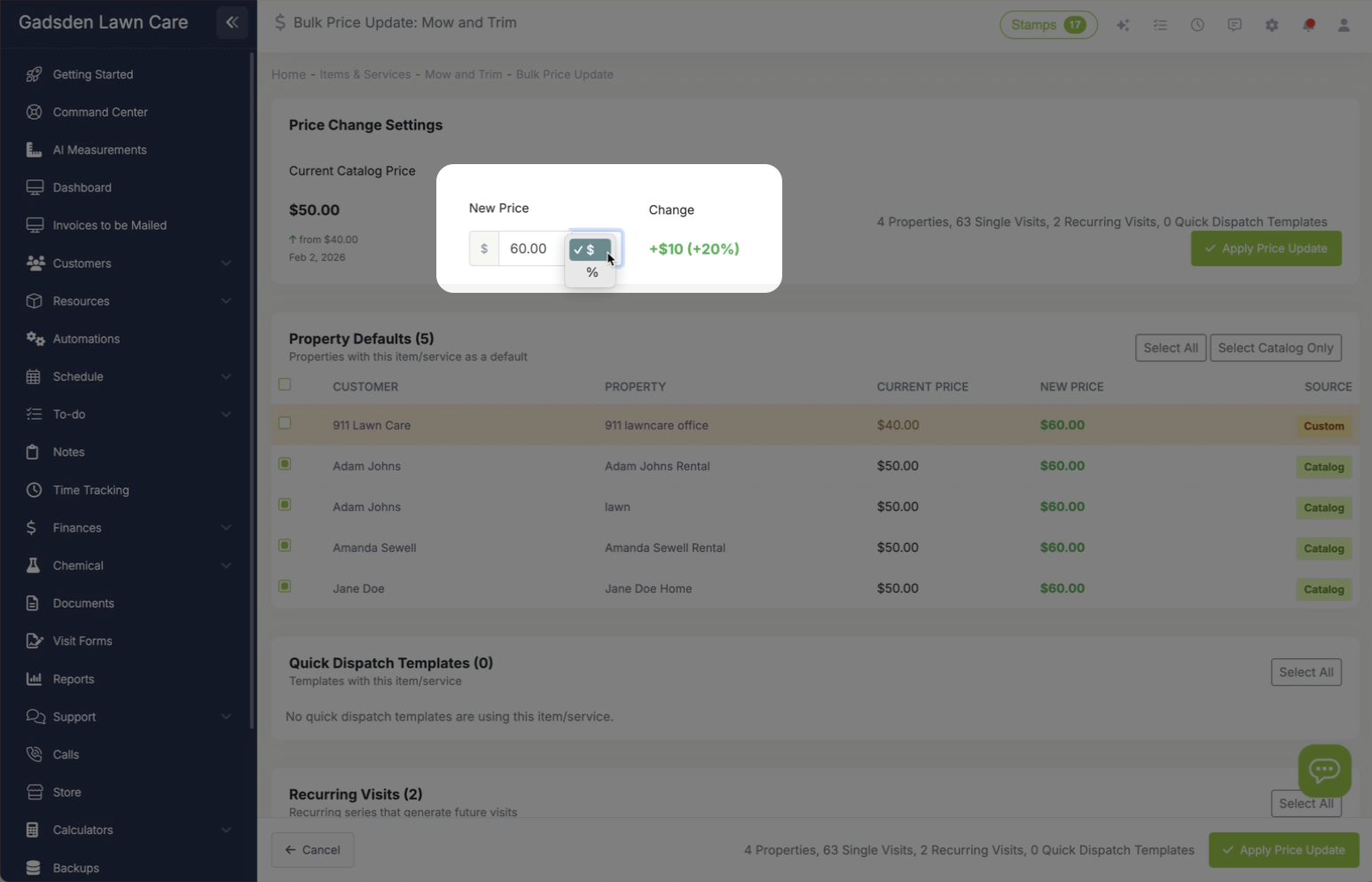Open messages with the chat bubble icon
The image size is (1372, 882).
[1234, 24]
